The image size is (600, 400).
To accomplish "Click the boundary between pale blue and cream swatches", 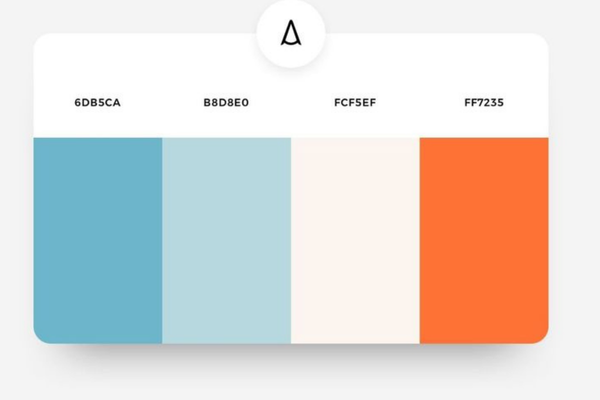I will 291,240.
